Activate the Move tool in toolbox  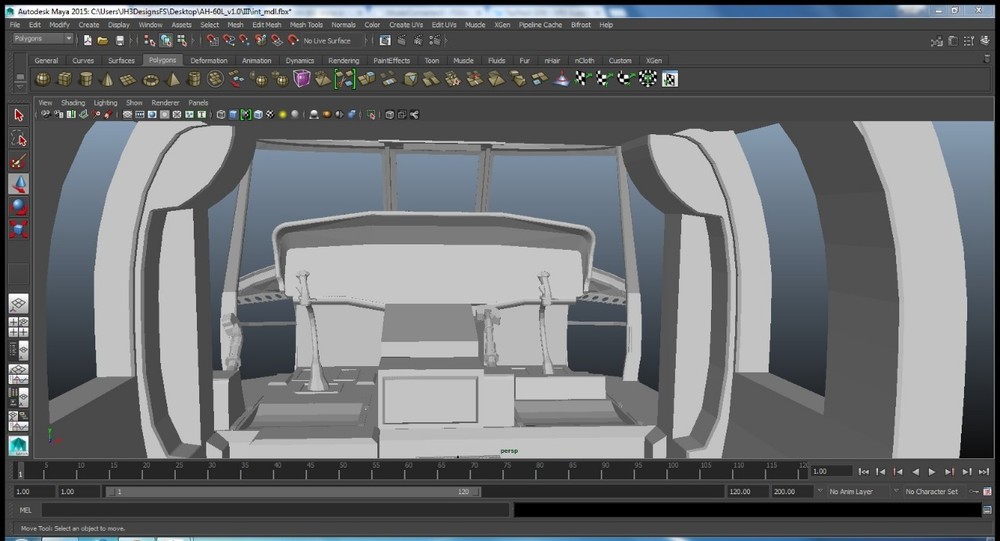coord(18,184)
